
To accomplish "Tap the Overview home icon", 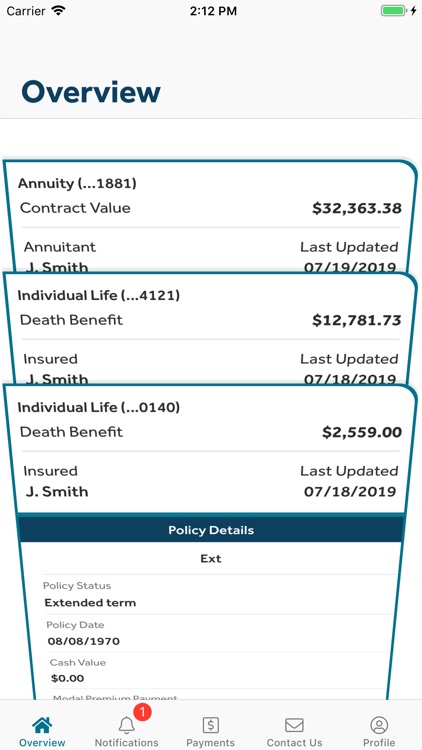I will (x=42, y=725).
